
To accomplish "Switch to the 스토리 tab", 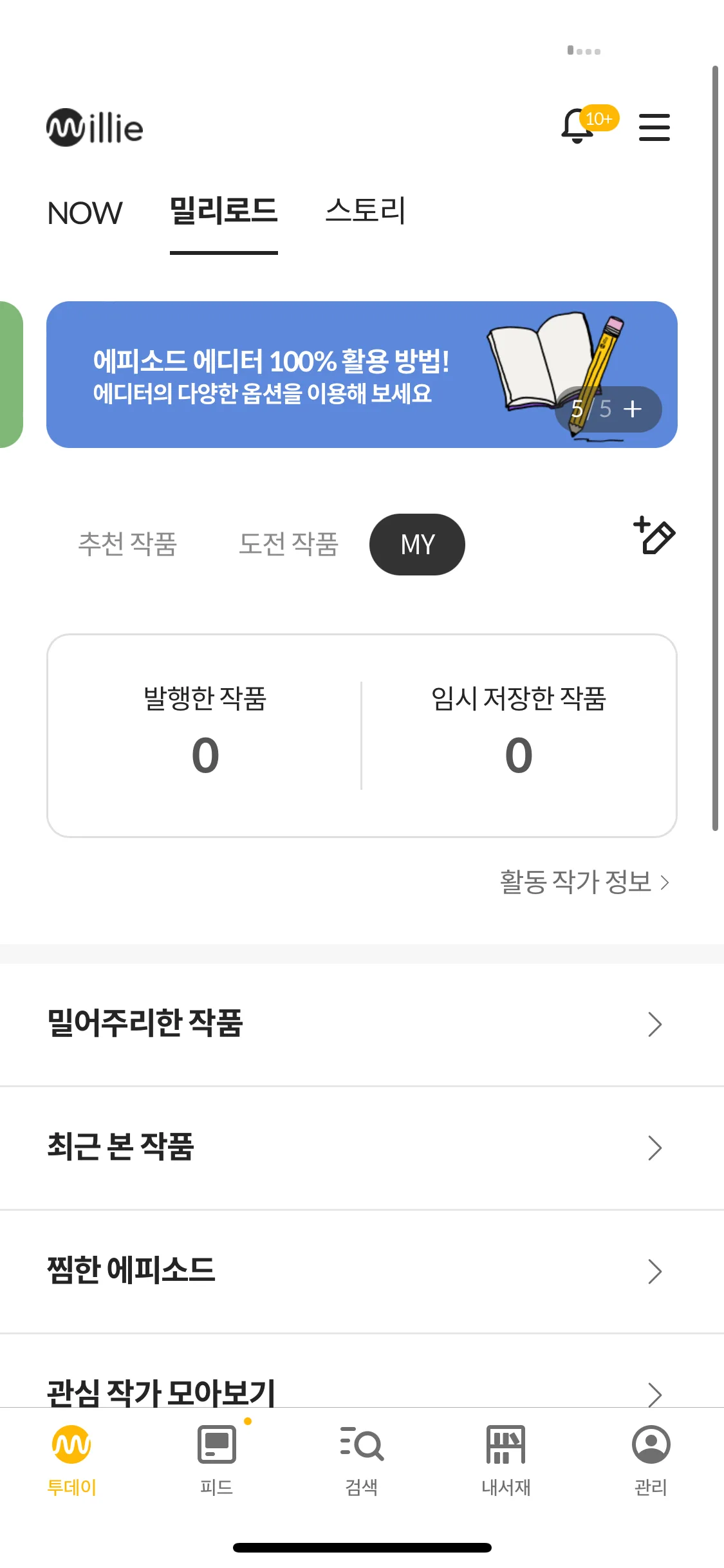I will click(365, 210).
